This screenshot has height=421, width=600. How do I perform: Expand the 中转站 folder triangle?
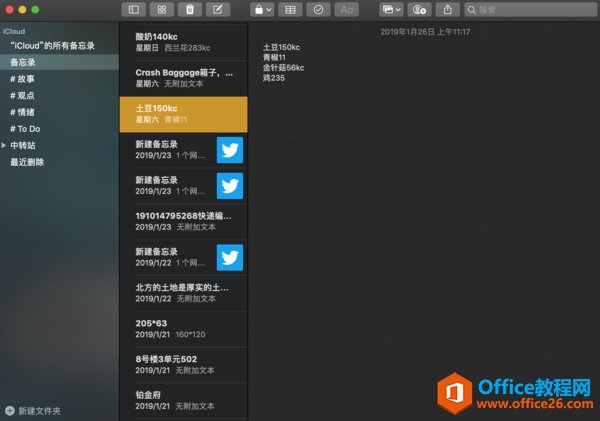click(4, 145)
